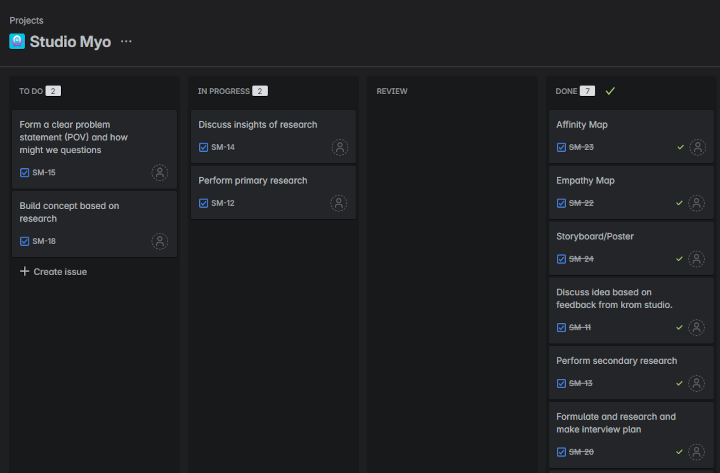
Task: Click task type checkbox icon on SM-12
Action: [x=203, y=203]
